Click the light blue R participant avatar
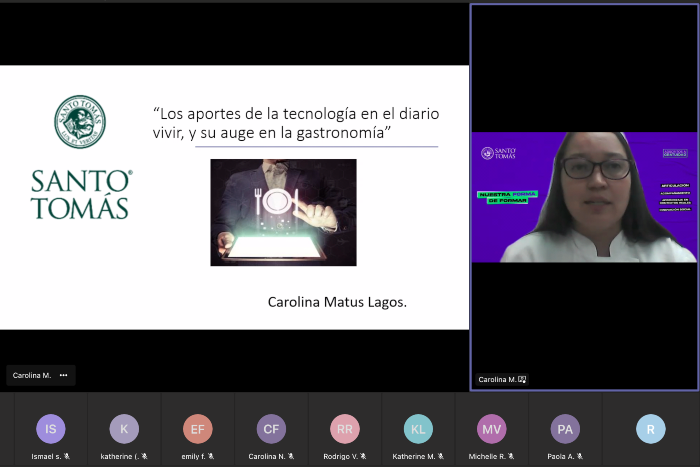 [650, 429]
